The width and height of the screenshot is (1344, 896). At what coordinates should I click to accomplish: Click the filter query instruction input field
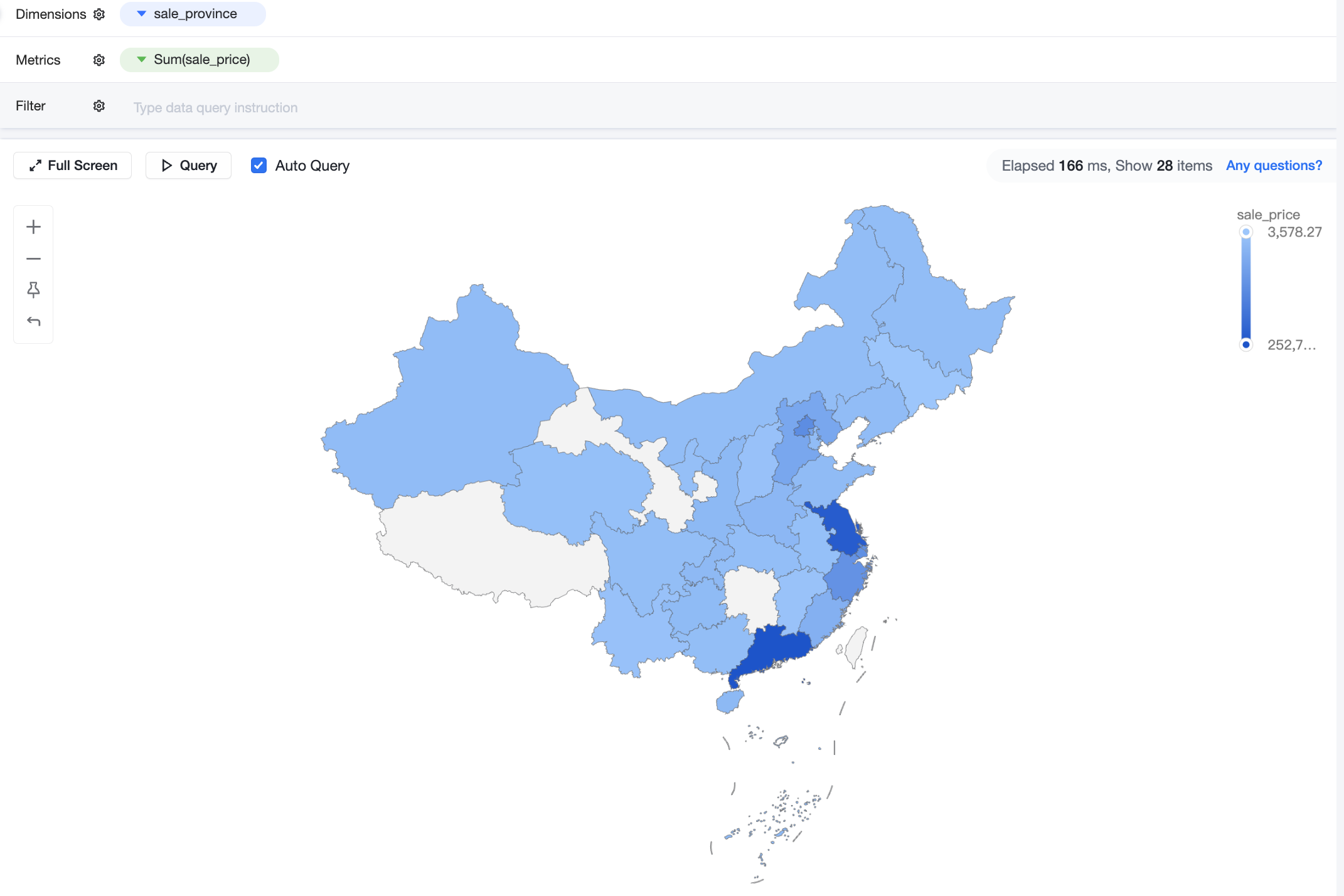tap(728, 107)
